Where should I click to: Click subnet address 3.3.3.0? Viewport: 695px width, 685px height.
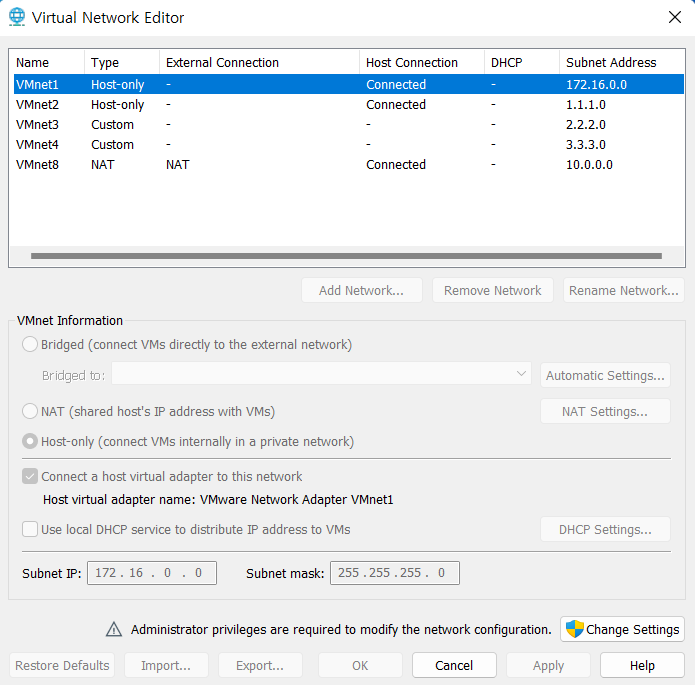pyautogui.click(x=586, y=145)
